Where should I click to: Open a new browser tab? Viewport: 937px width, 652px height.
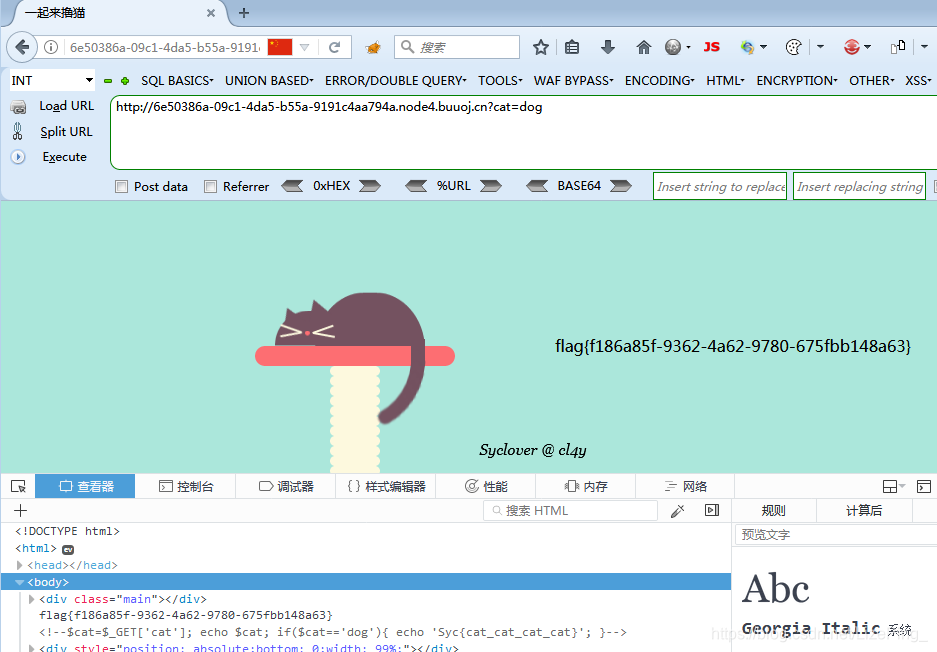click(244, 13)
